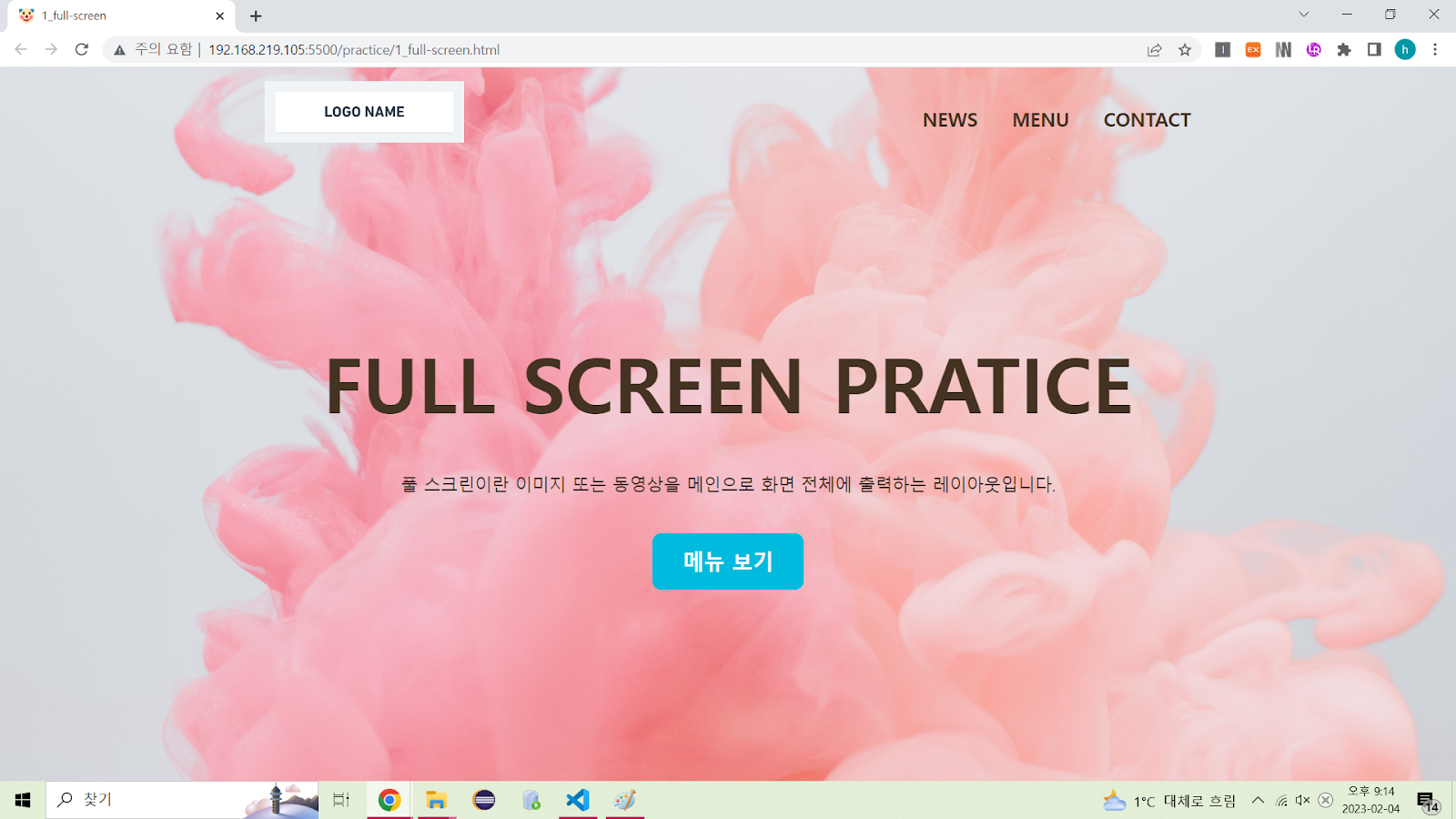Open Chrome's three-dot menu

point(1435,50)
